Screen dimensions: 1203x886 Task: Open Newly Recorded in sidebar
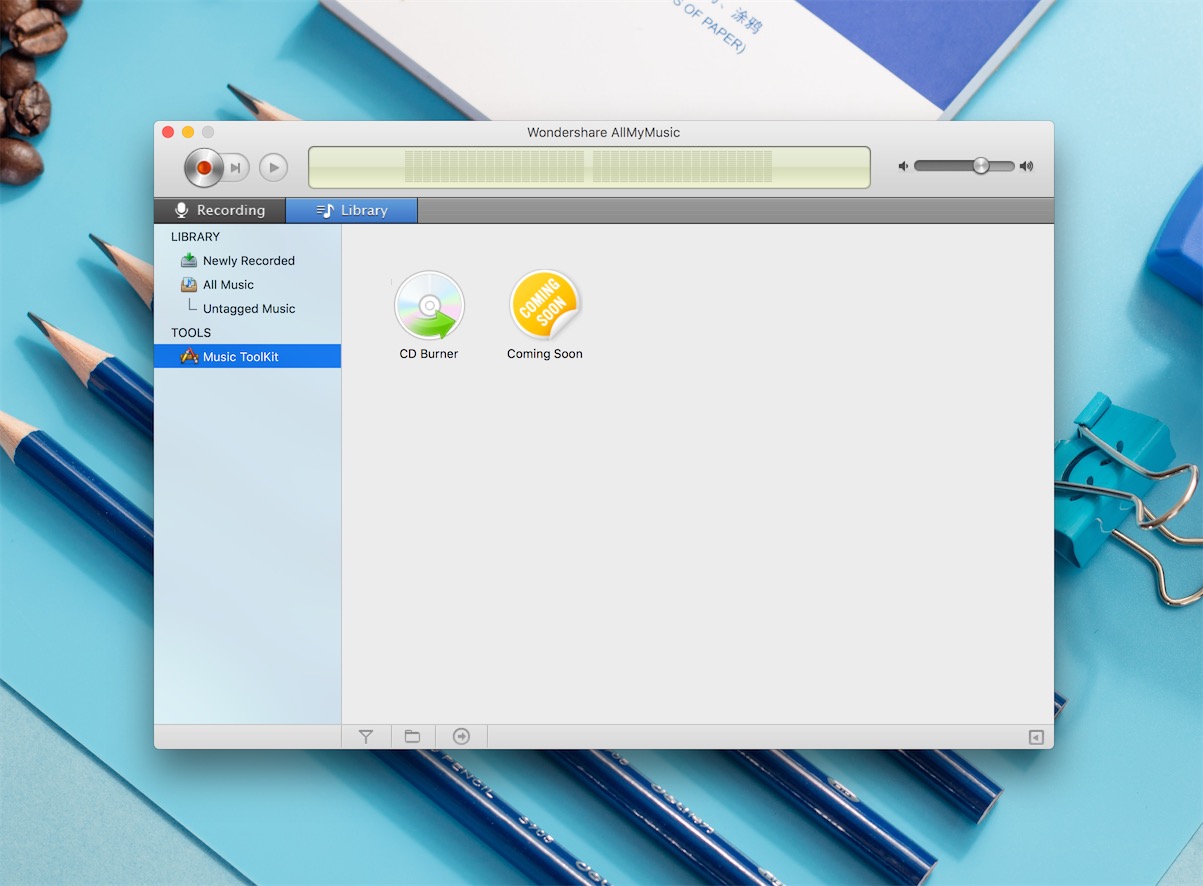[247, 260]
